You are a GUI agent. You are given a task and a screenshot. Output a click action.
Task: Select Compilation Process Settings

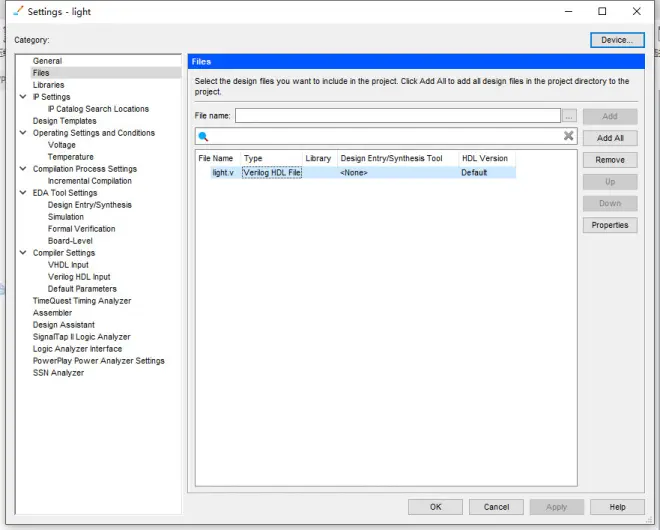[85, 169]
